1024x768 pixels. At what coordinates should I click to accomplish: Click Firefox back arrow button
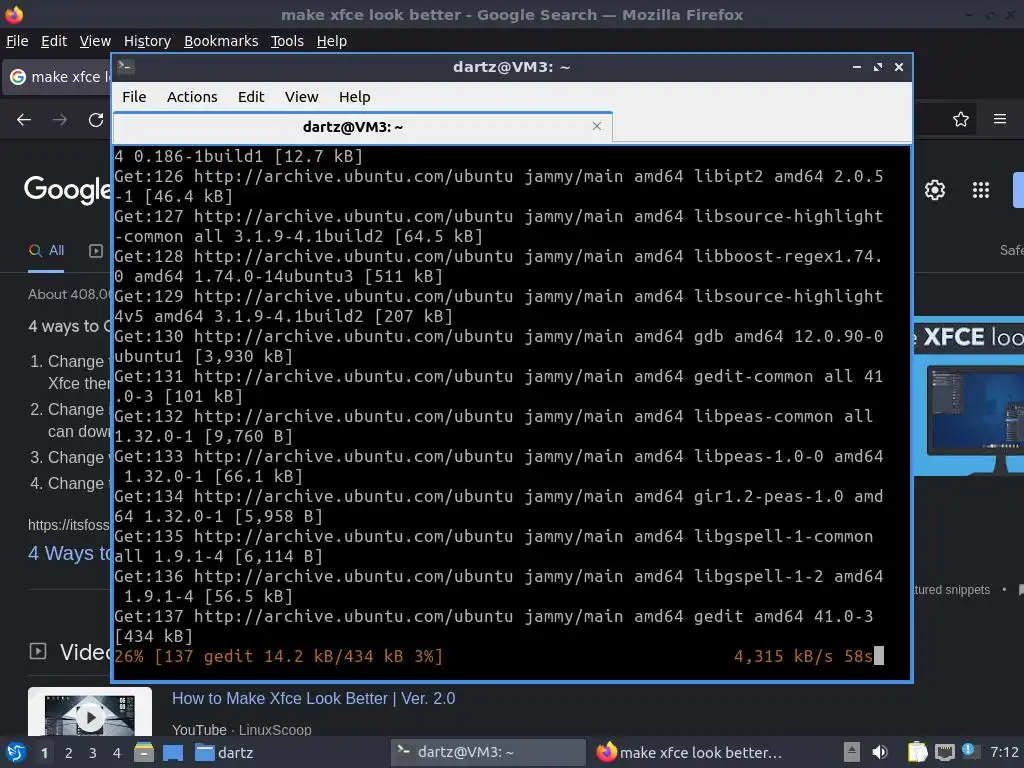click(24, 120)
